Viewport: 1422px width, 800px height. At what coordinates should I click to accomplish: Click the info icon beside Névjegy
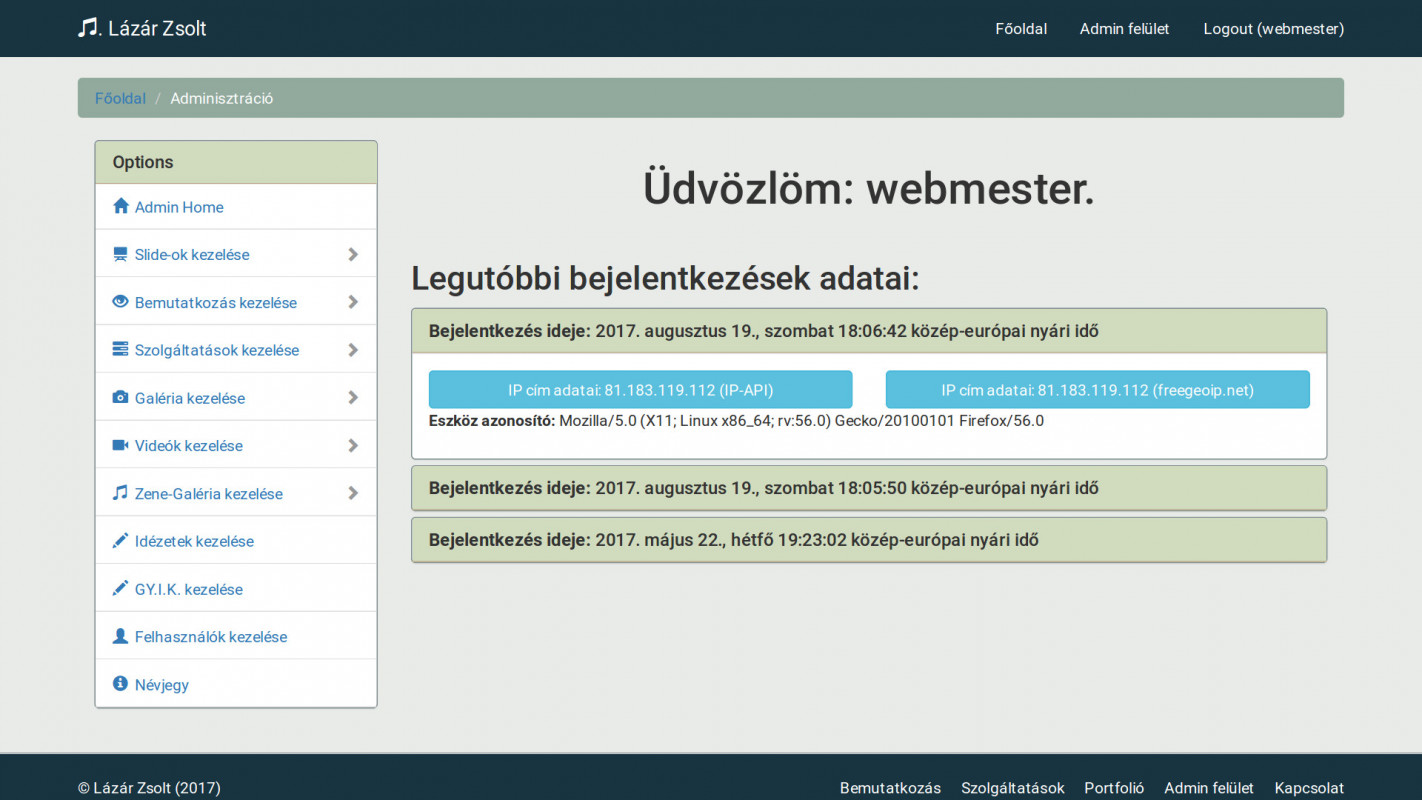121,684
